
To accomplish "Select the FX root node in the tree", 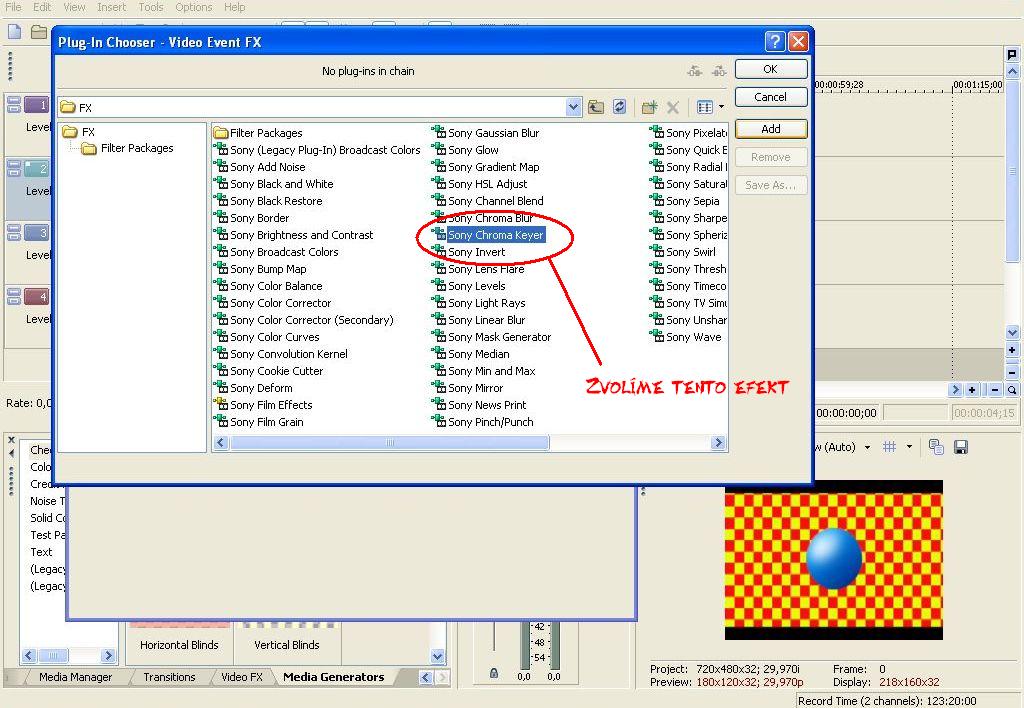I will point(88,132).
